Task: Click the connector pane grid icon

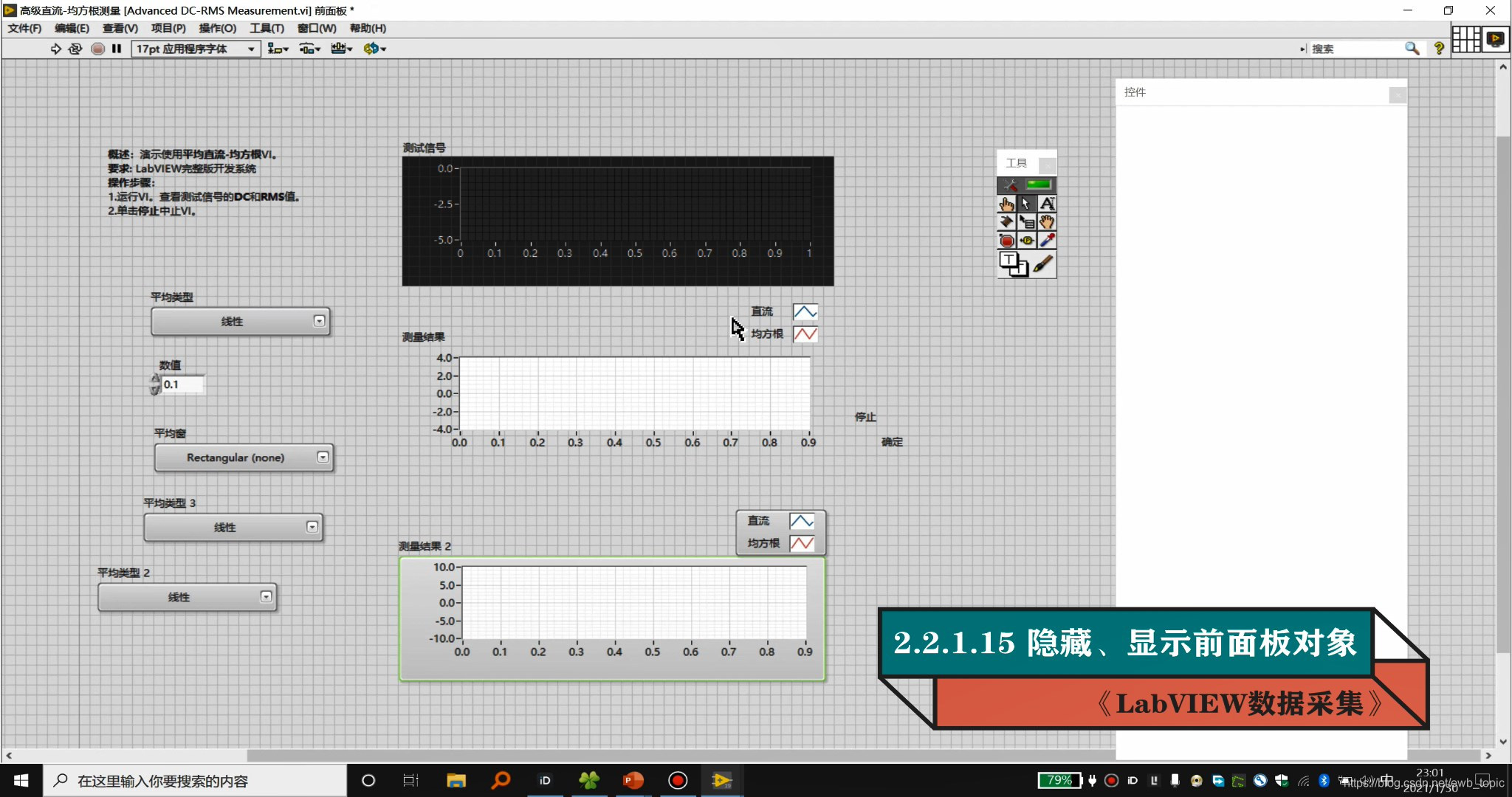Action: 1466,39
